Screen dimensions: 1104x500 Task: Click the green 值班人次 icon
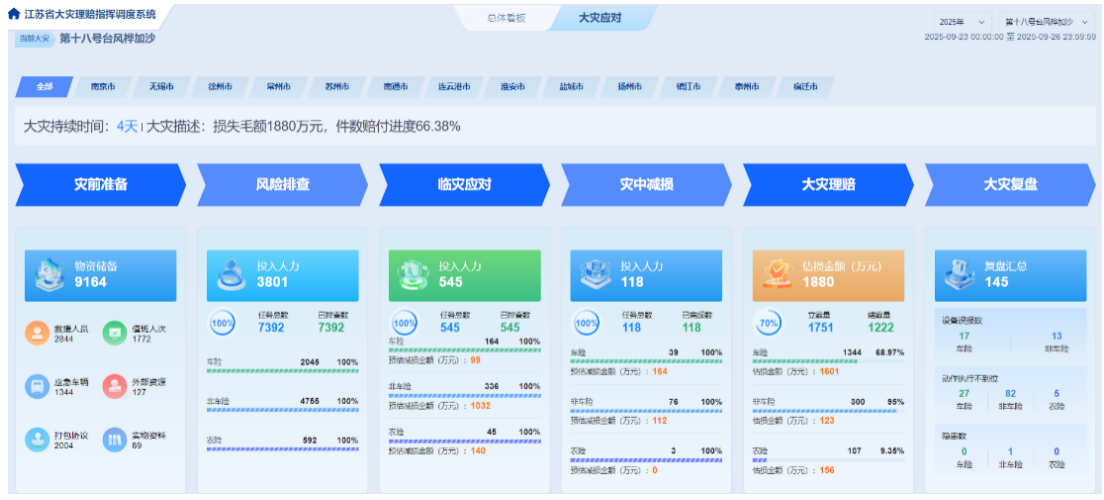114,332
